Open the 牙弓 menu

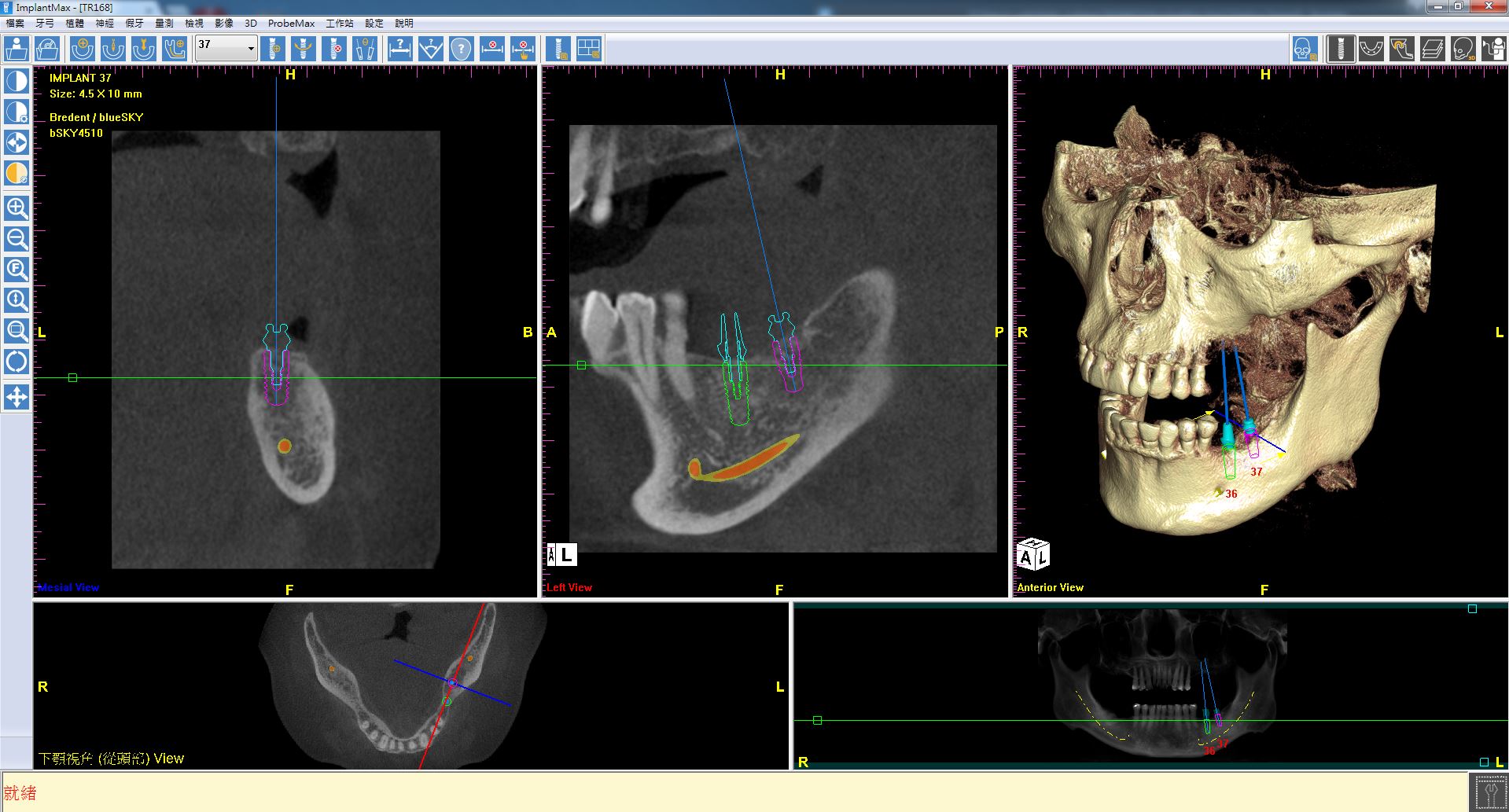45,24
